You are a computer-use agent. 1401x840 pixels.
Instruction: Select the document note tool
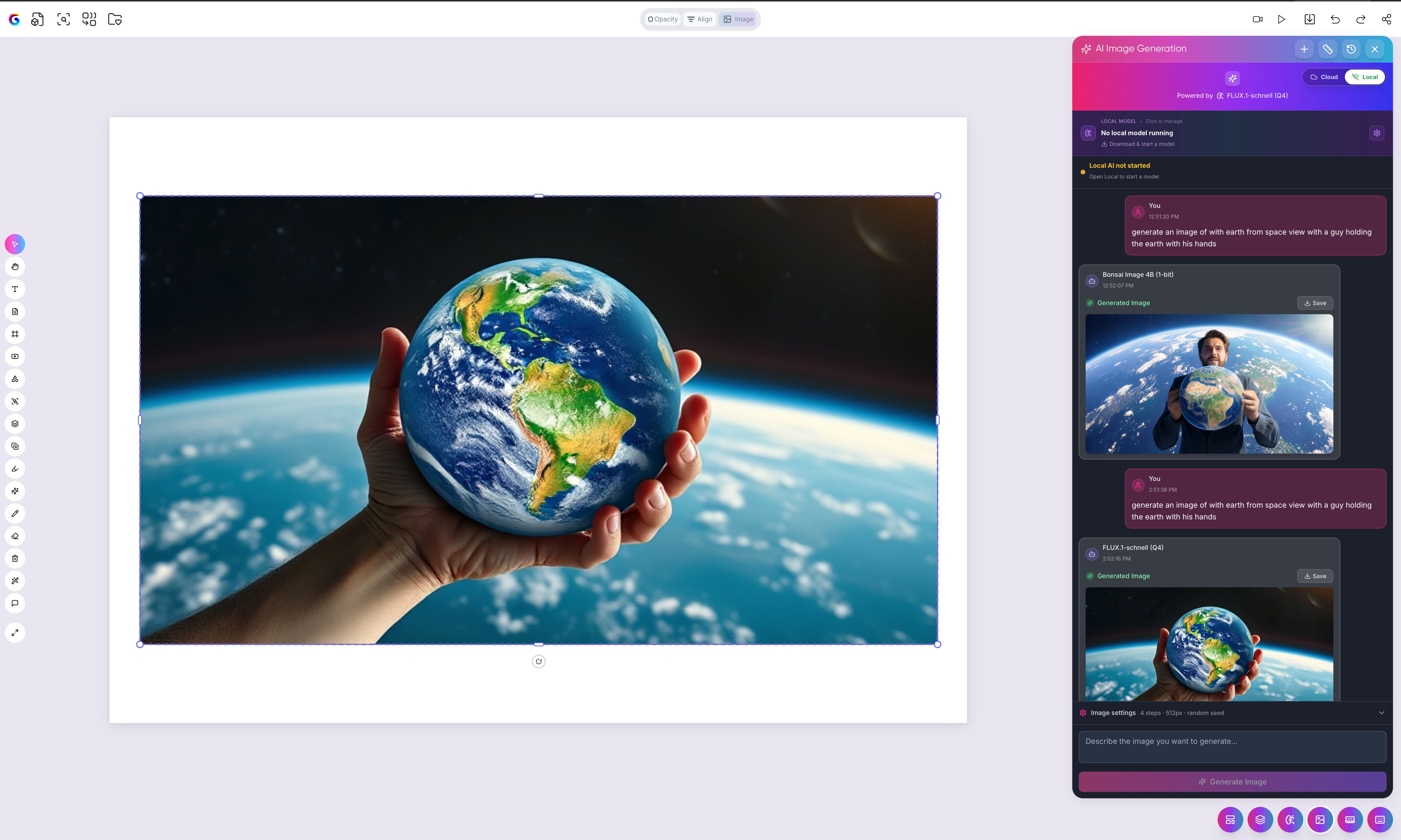pyautogui.click(x=15, y=312)
